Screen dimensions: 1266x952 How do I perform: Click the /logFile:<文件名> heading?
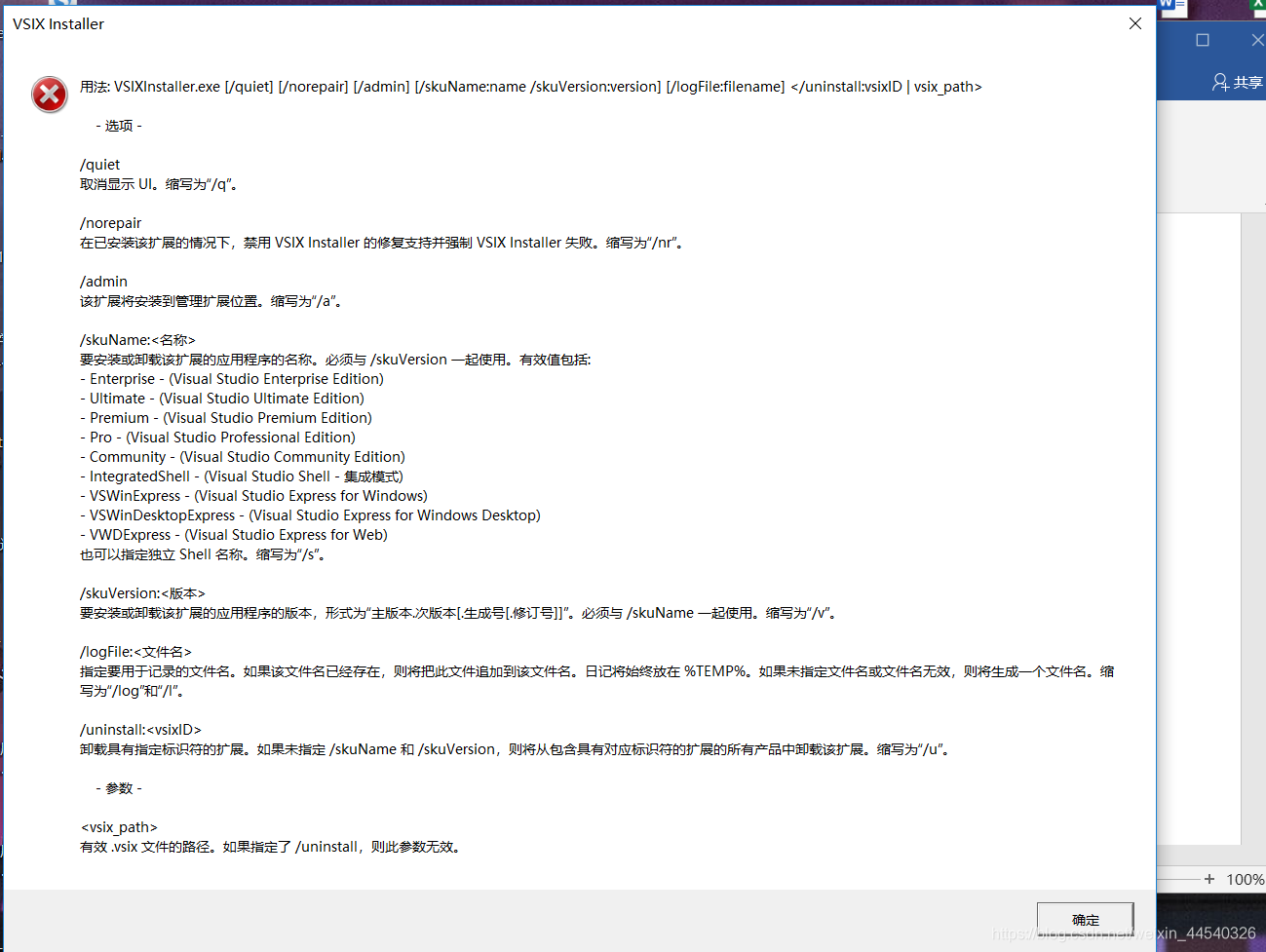pos(135,652)
